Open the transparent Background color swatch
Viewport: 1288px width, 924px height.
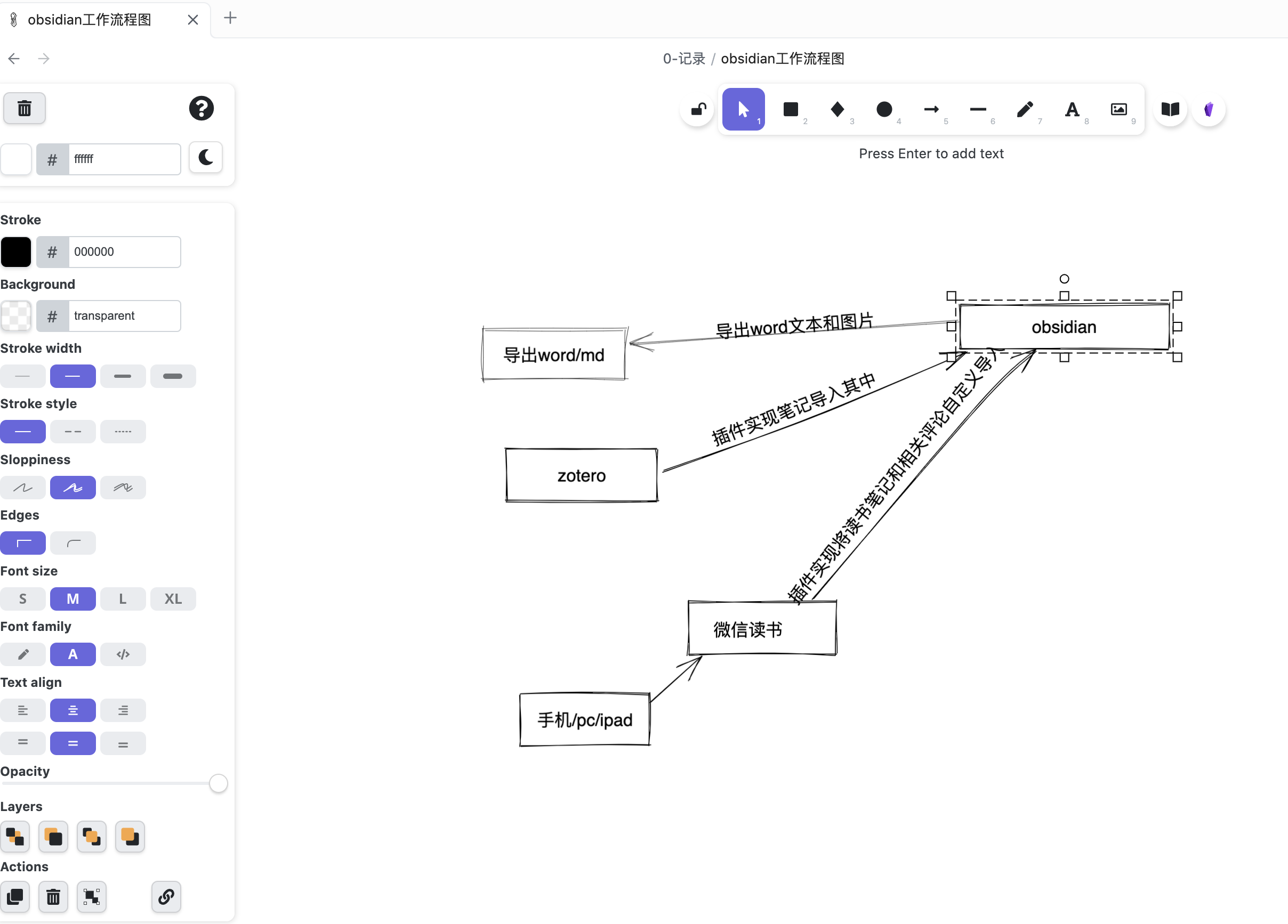click(x=15, y=315)
